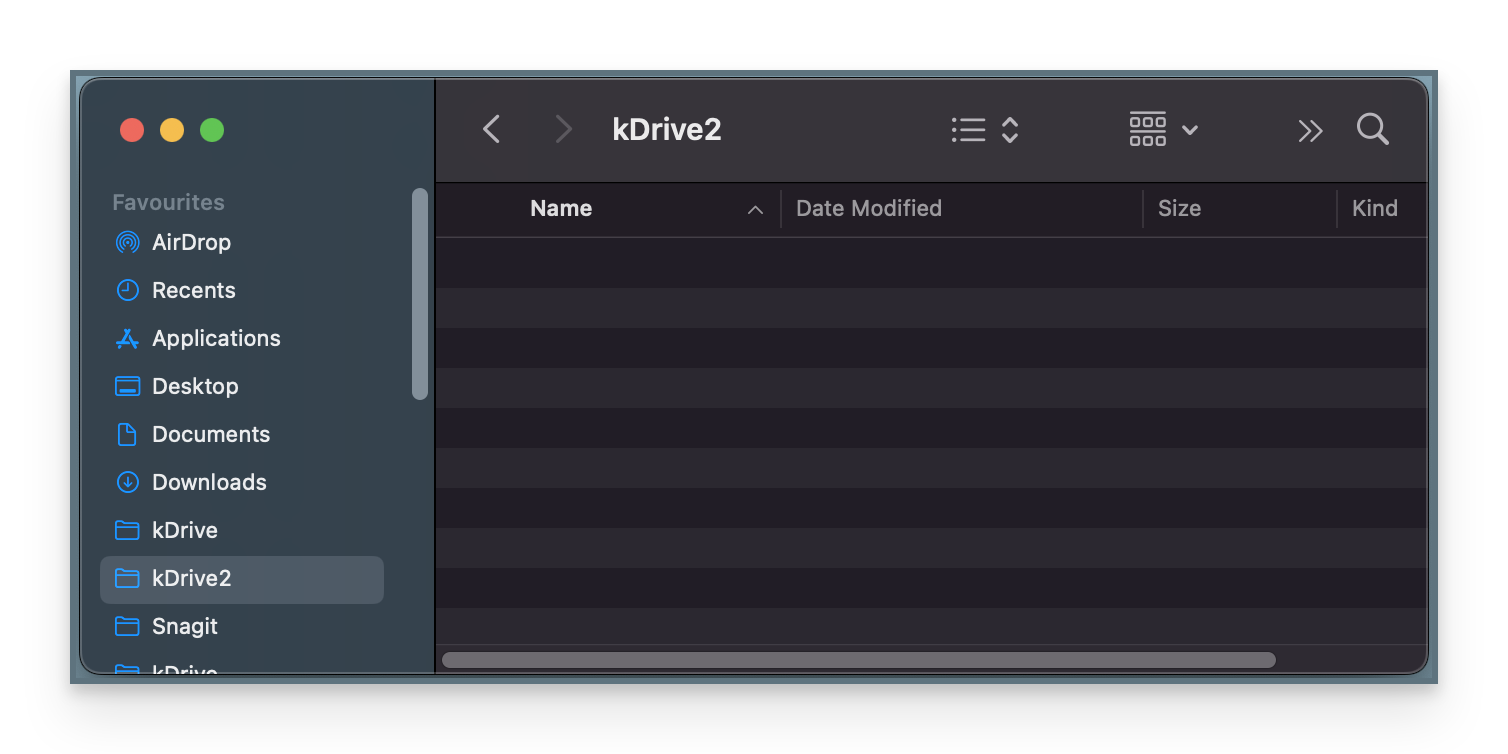The width and height of the screenshot is (1508, 754).
Task: Open the grouping options dropdown
Action: 1163,129
